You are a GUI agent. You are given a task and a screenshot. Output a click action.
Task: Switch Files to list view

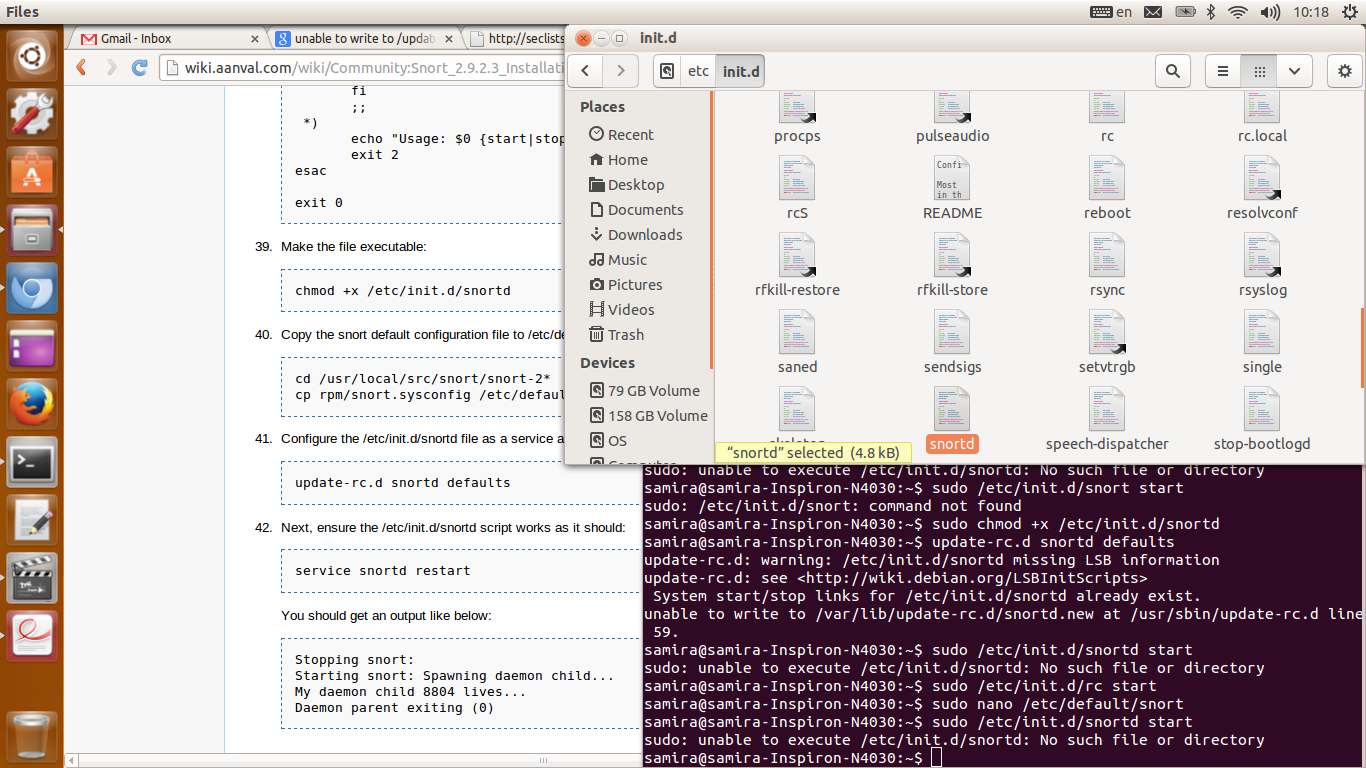coord(1222,71)
